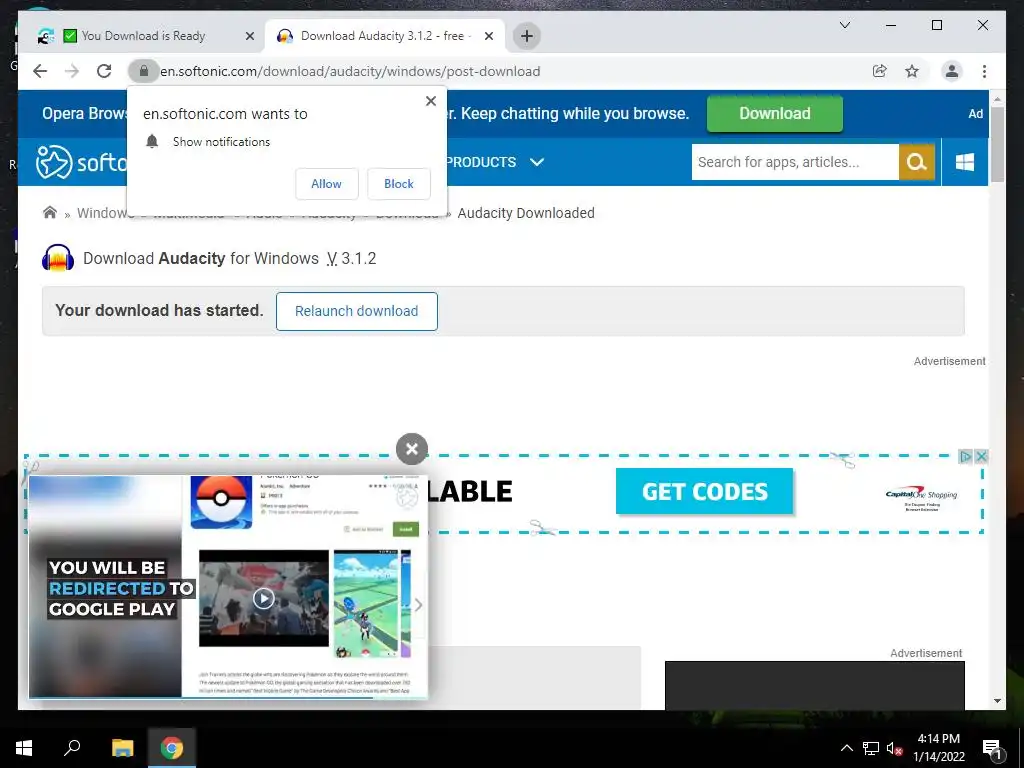The image size is (1024, 768).
Task: Click the Softonic logo
Action: (81, 162)
